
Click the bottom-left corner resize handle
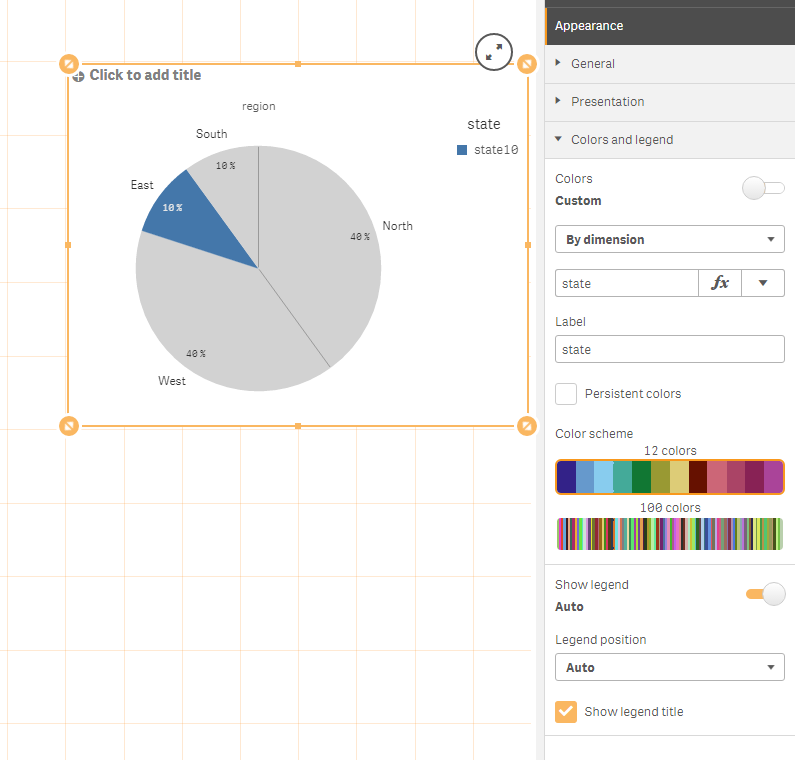[69, 426]
